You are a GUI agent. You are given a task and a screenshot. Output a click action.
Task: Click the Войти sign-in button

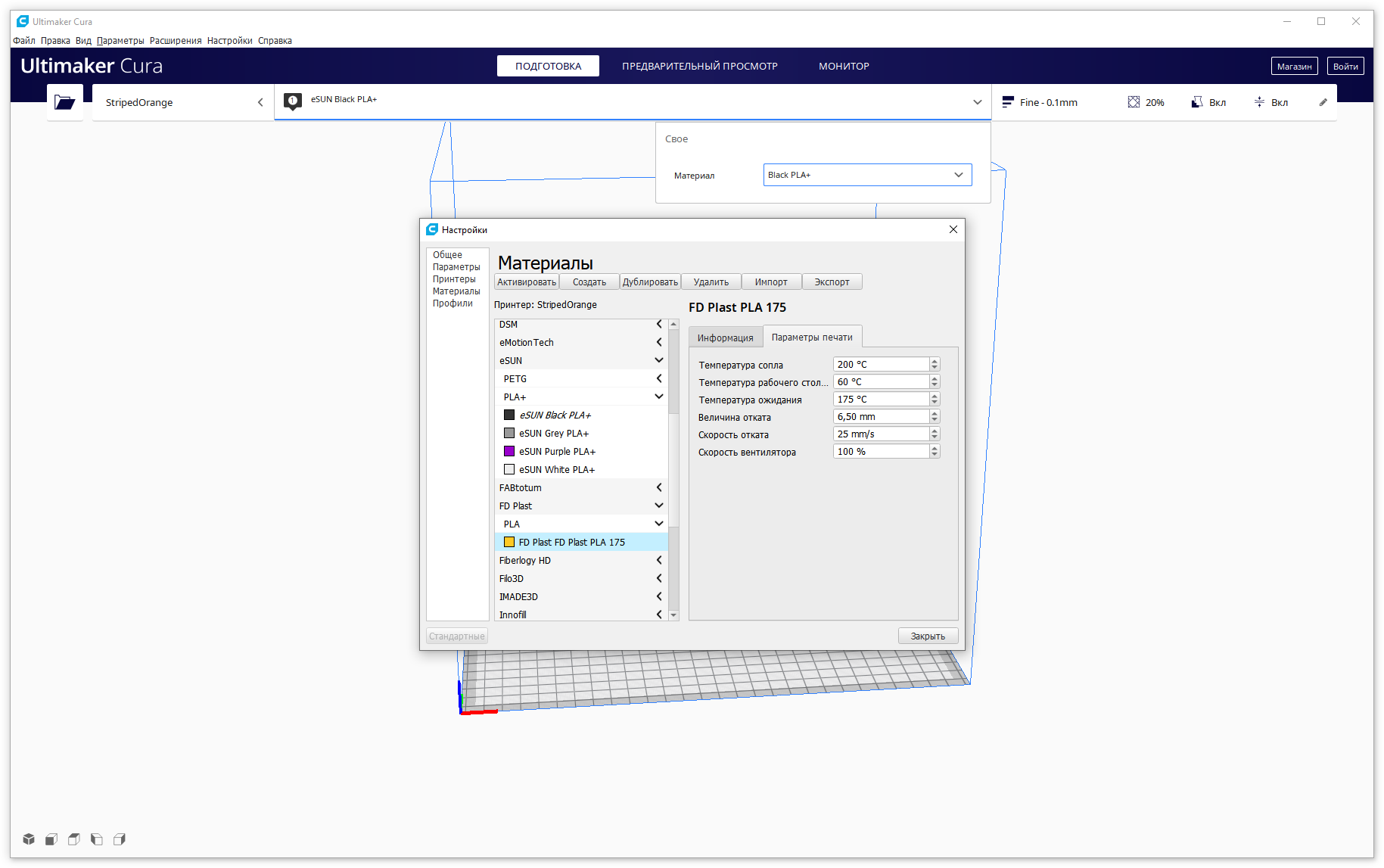pyautogui.click(x=1345, y=67)
